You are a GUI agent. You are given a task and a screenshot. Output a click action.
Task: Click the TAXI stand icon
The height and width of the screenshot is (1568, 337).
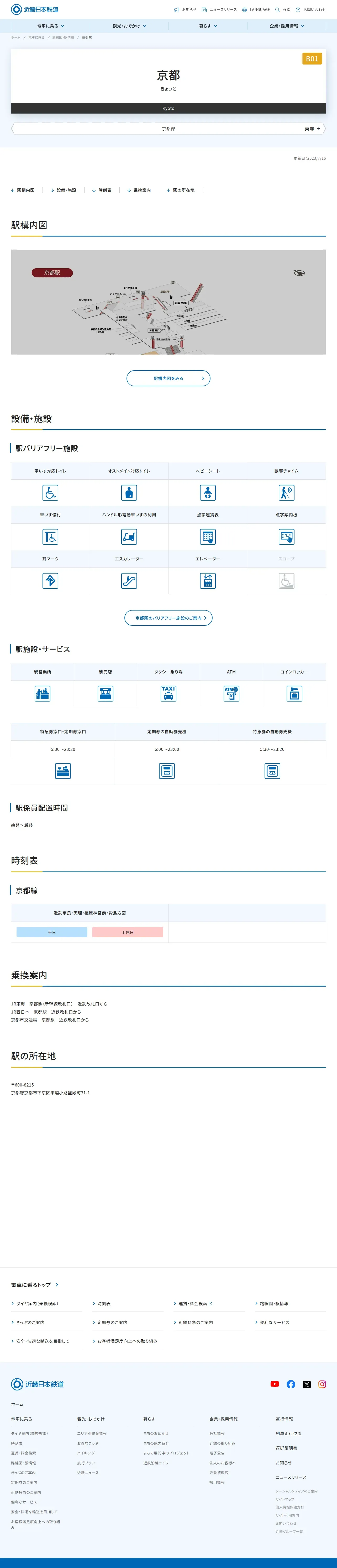[x=168, y=693]
